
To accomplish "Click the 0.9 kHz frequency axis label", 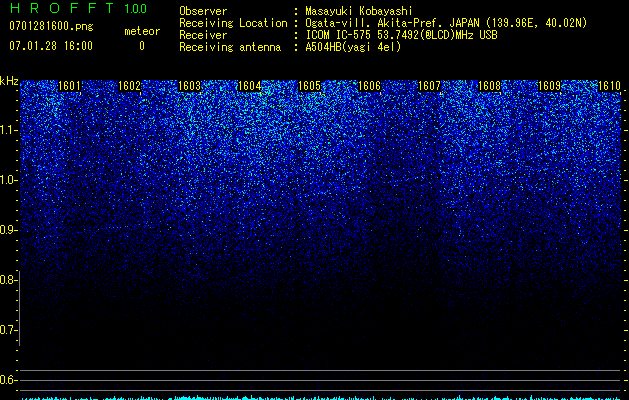I will click(x=9, y=230).
